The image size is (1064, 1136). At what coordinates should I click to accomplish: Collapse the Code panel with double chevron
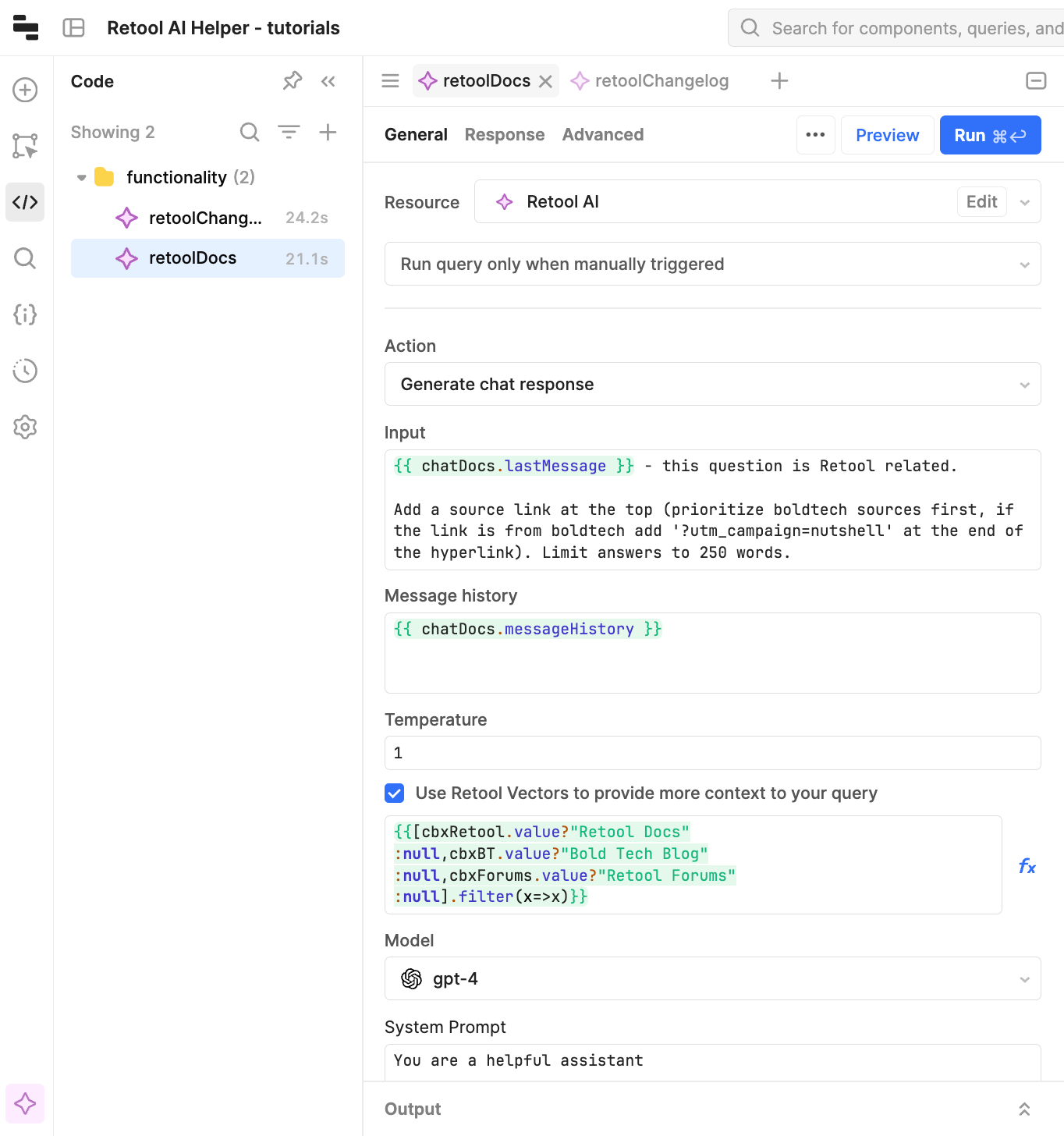(328, 81)
